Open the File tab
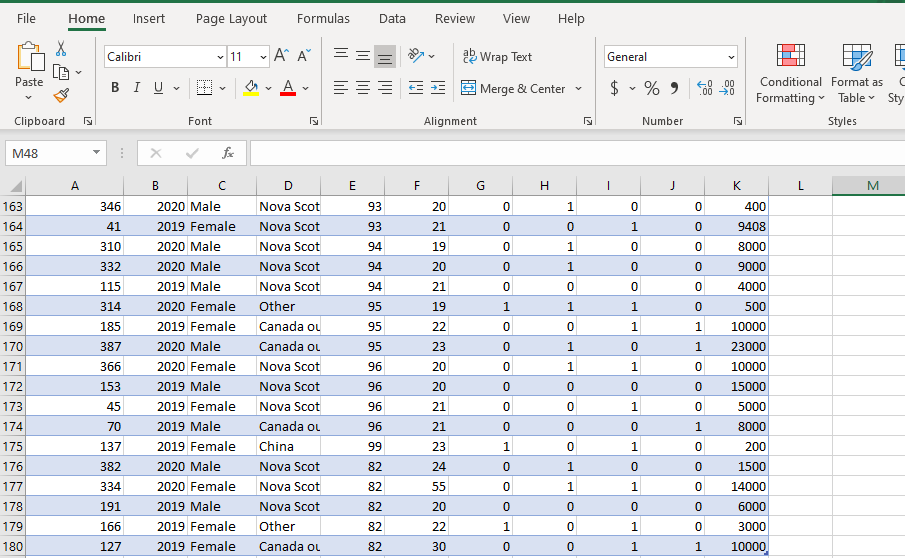This screenshot has height=558, width=905. 27,18
